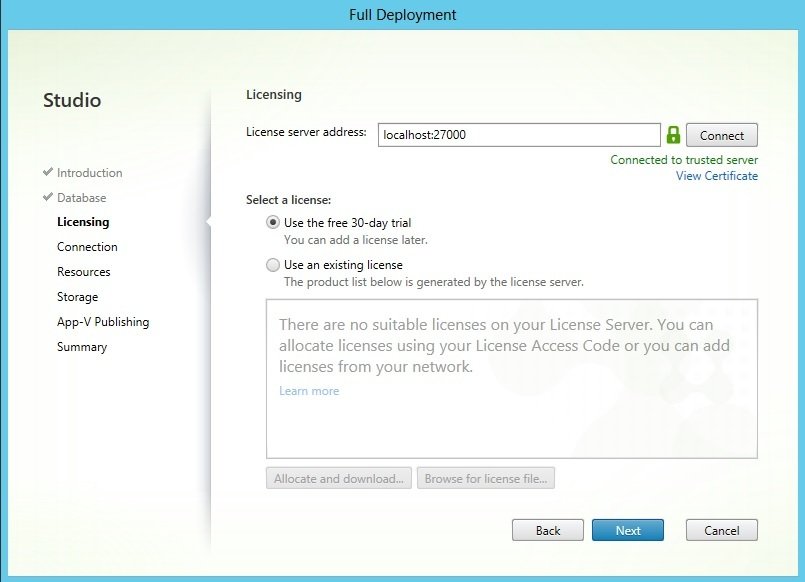
Task: Click the Studio heading
Action: point(72,100)
